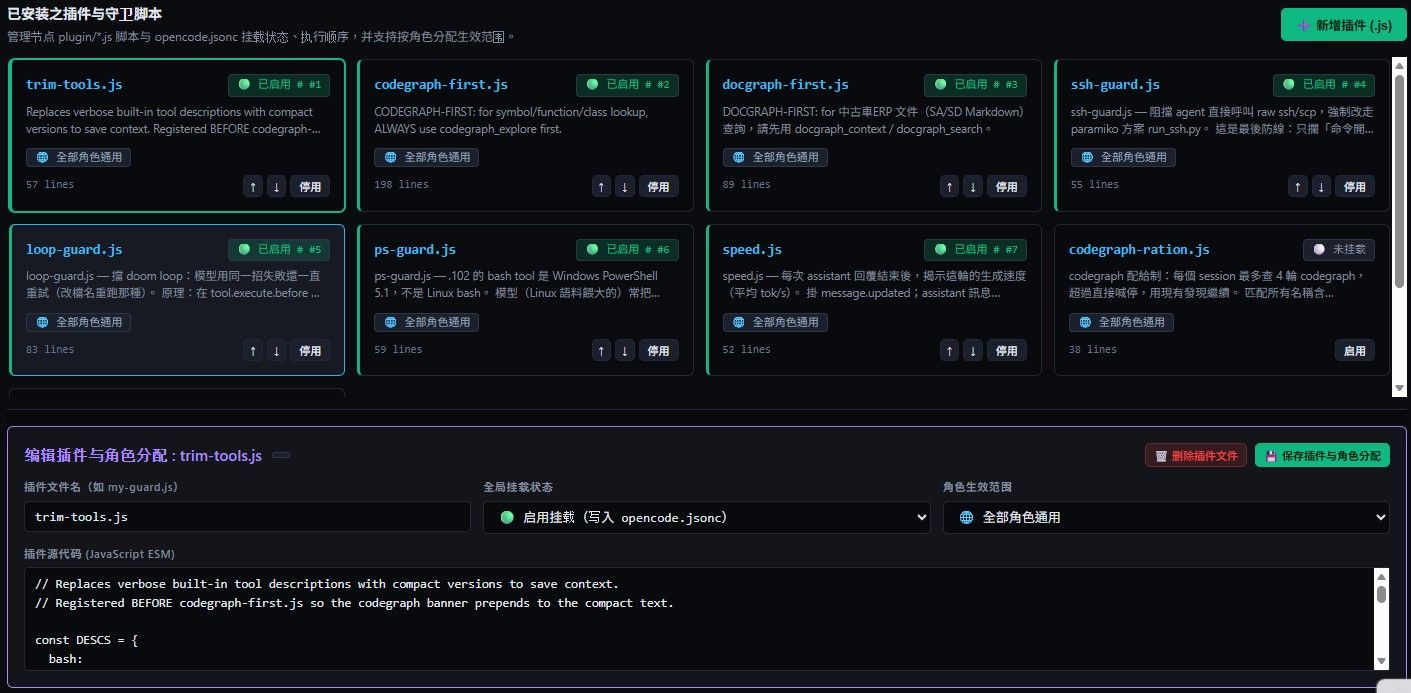This screenshot has height=693, width=1411.
Task: Click the down arrow on ps-guard.js card
Action: click(625, 350)
